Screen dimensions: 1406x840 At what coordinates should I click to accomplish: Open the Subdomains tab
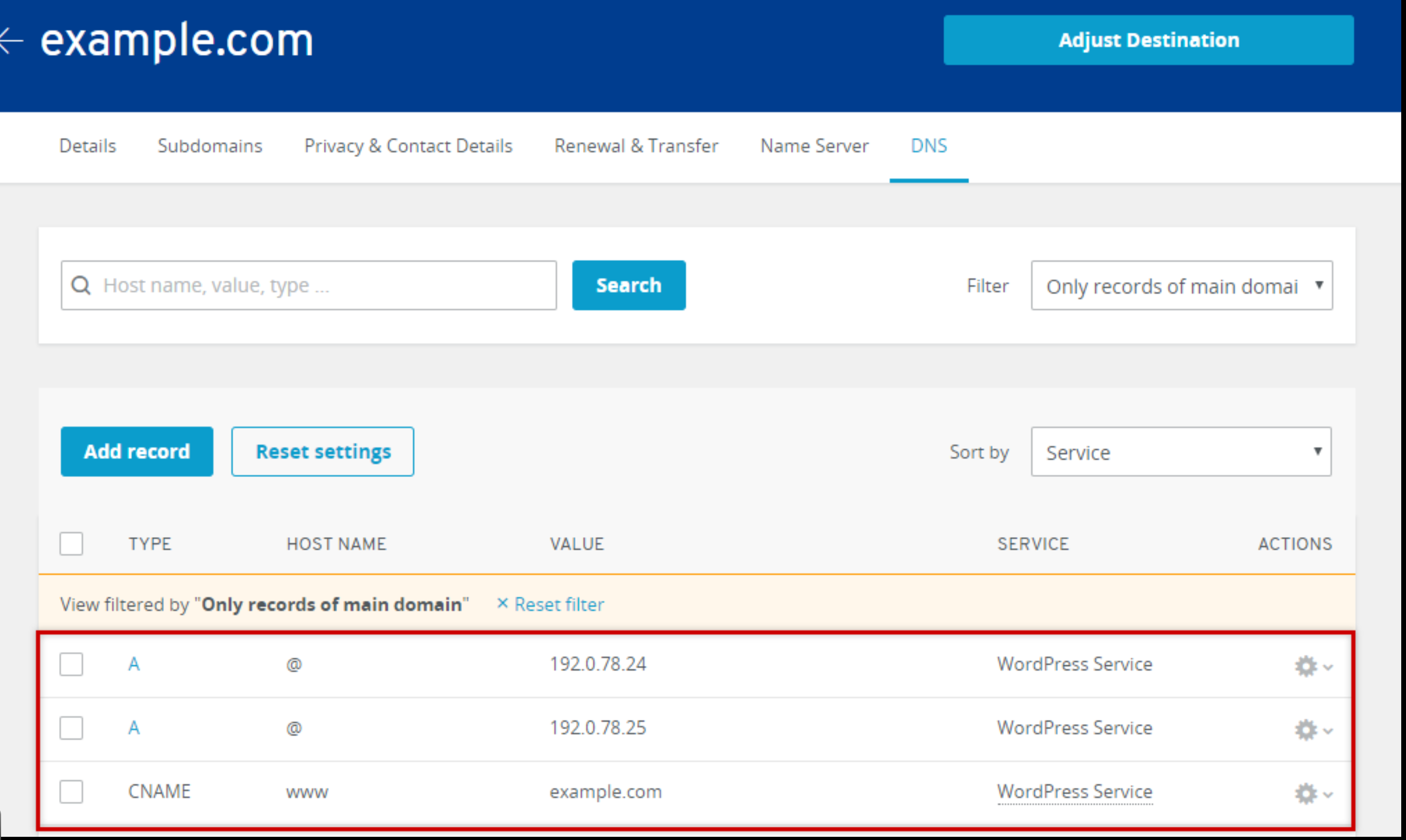[209, 146]
